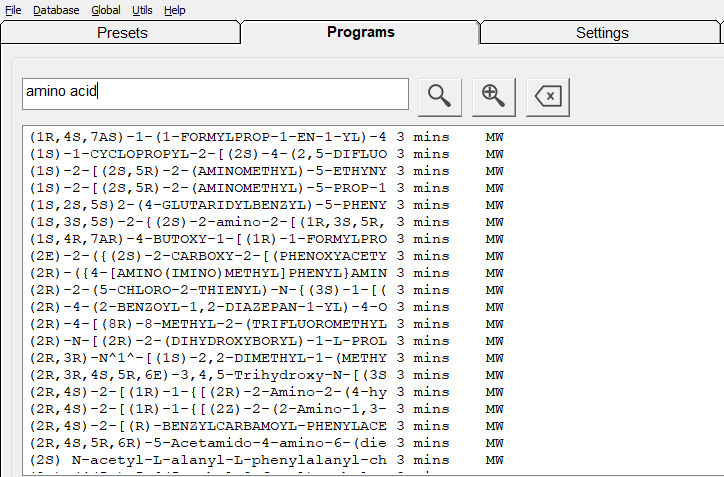Choose the (2R)-2-(5-CHLORO-2-THIENYL) row
Screen dimensions: 724x477
208,290
